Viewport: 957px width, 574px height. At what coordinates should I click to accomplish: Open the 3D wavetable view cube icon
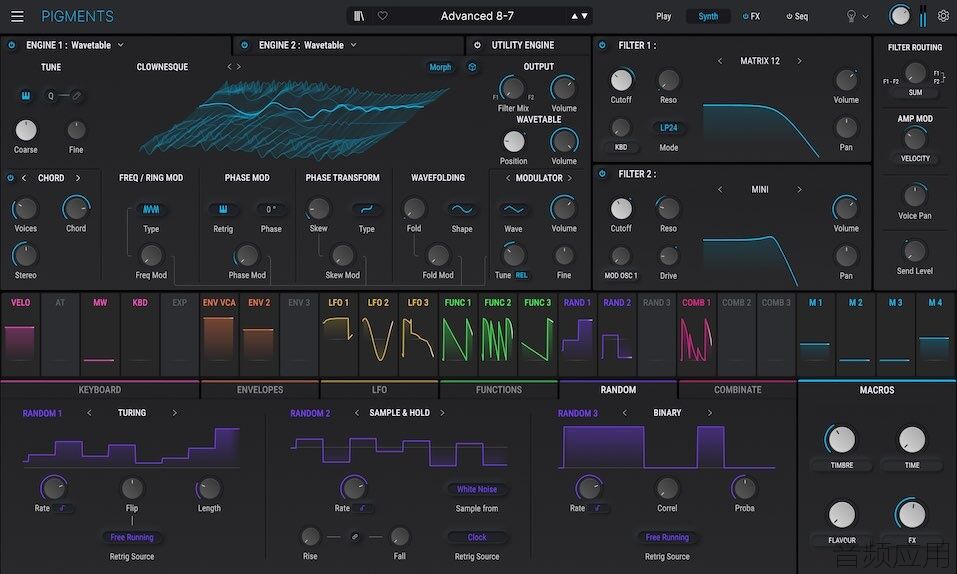pyautogui.click(x=472, y=67)
